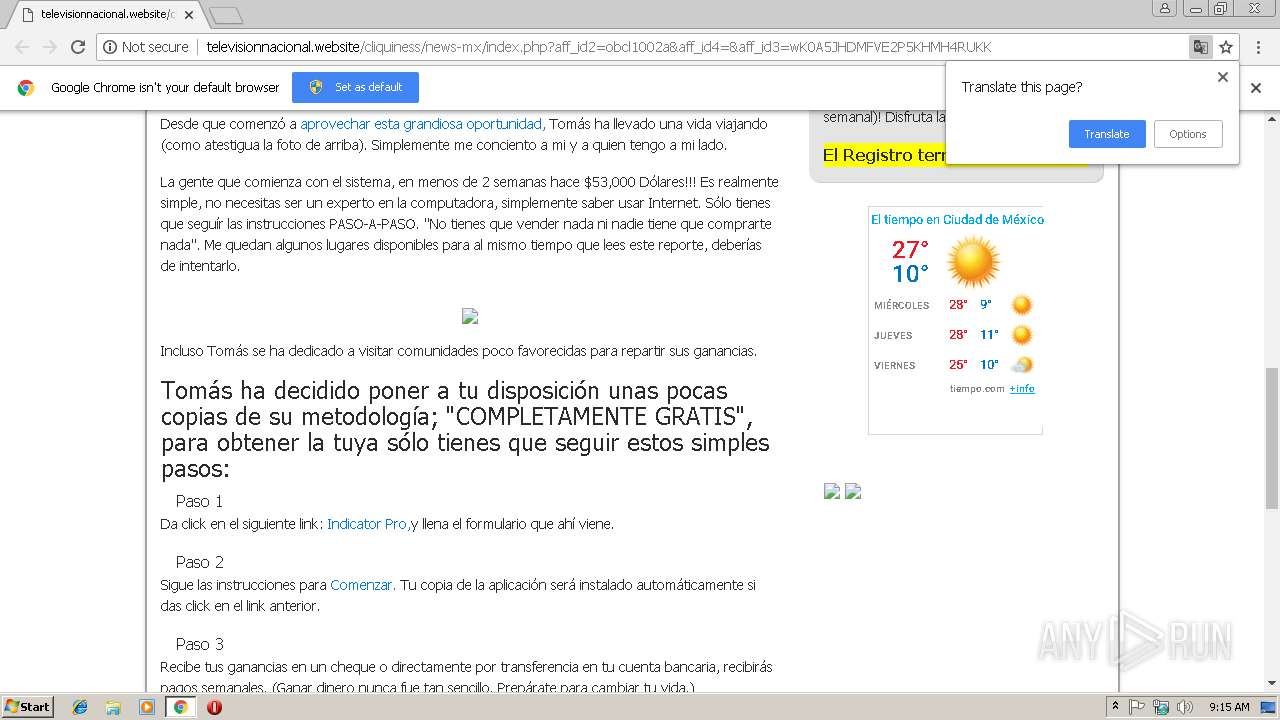Open the +info weather link
Screen dimensions: 1280x720
[1022, 388]
